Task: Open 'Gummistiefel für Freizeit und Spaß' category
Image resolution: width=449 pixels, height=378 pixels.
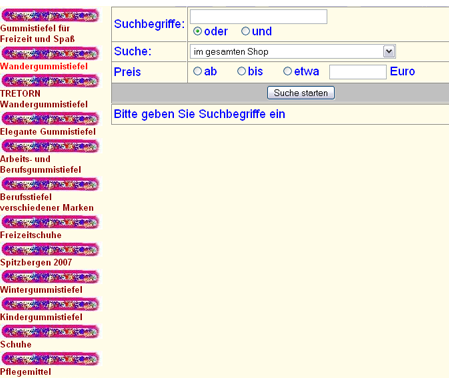Action: [37, 34]
